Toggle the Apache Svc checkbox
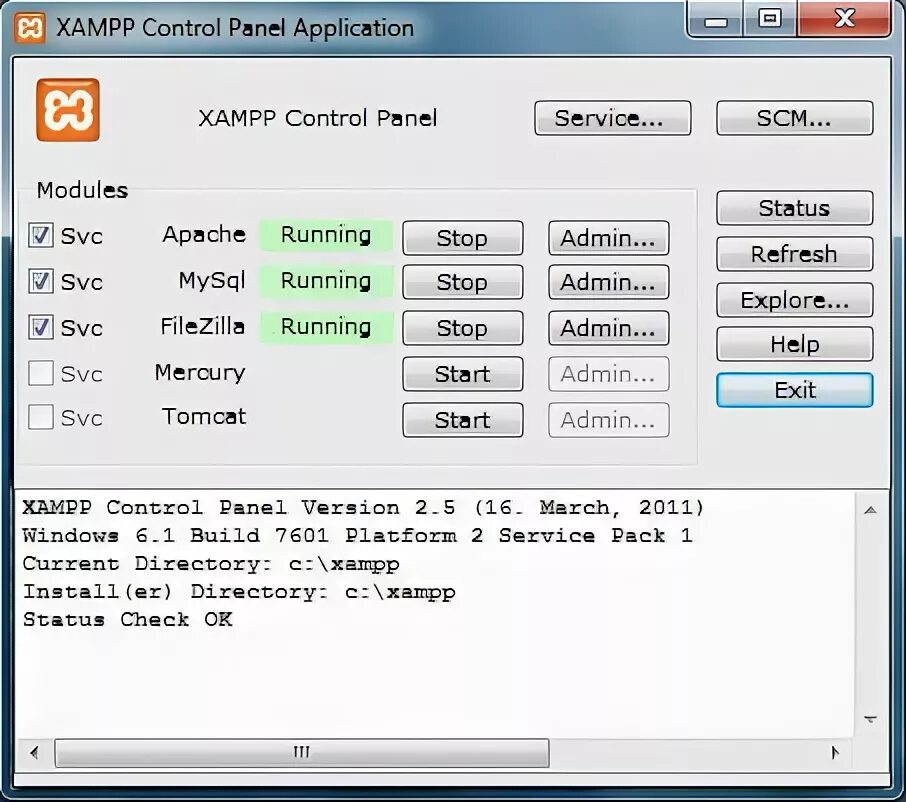 [x=41, y=236]
